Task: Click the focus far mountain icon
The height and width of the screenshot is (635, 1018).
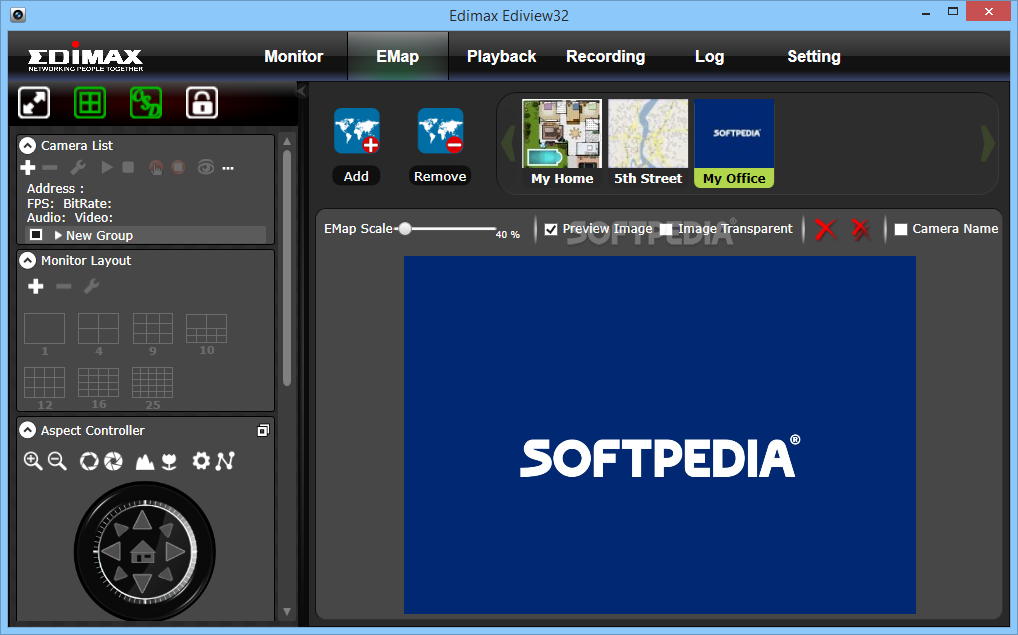Action: [144, 462]
